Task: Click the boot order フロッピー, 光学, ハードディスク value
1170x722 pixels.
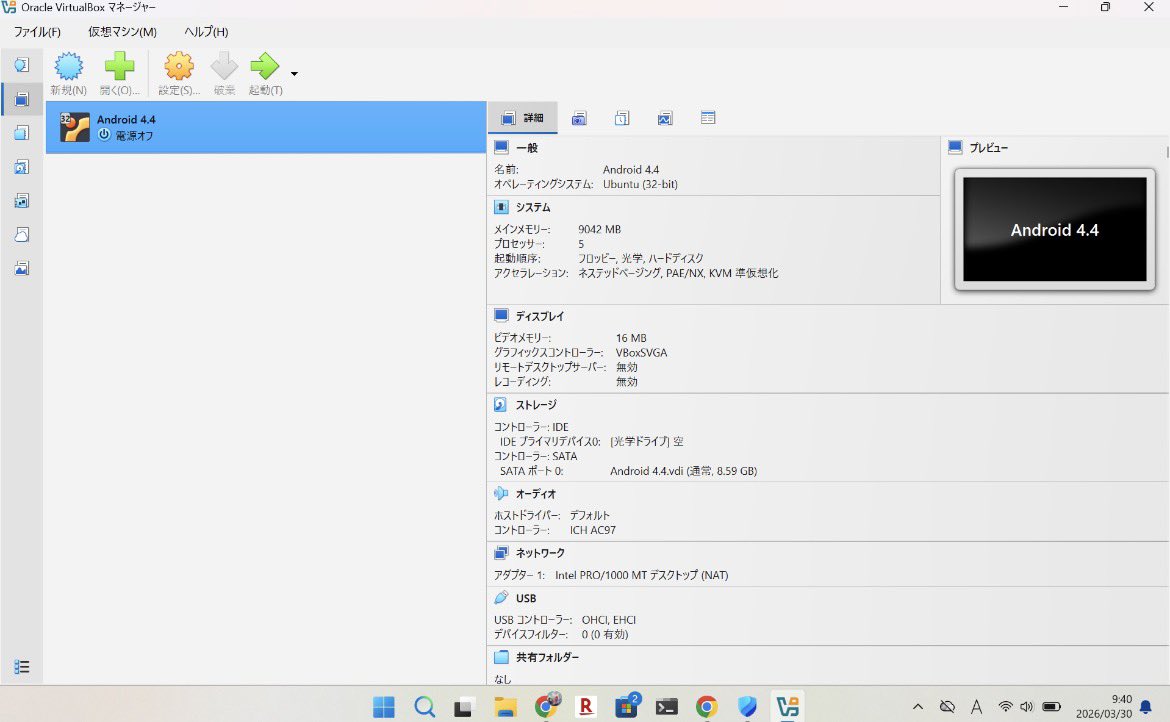Action: [x=640, y=258]
